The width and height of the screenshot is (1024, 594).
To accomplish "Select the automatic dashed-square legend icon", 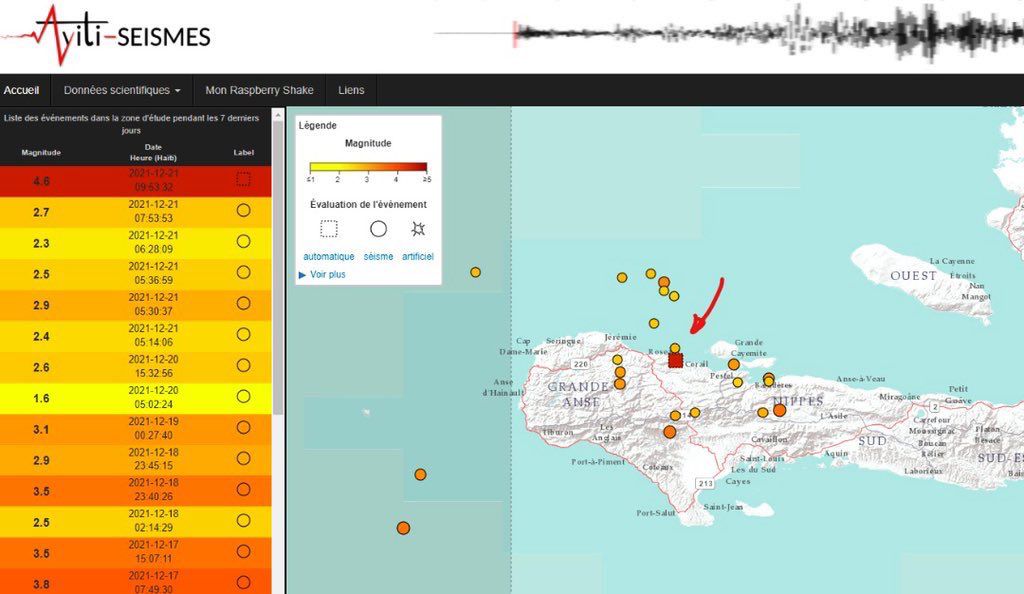I will click(x=329, y=229).
